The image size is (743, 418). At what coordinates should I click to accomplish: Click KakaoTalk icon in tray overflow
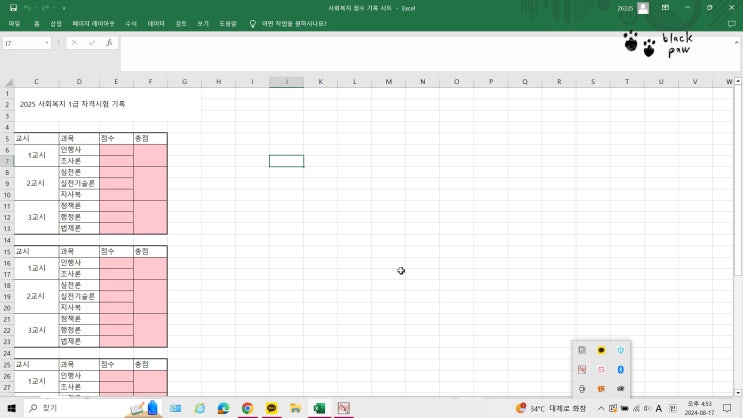(x=601, y=350)
